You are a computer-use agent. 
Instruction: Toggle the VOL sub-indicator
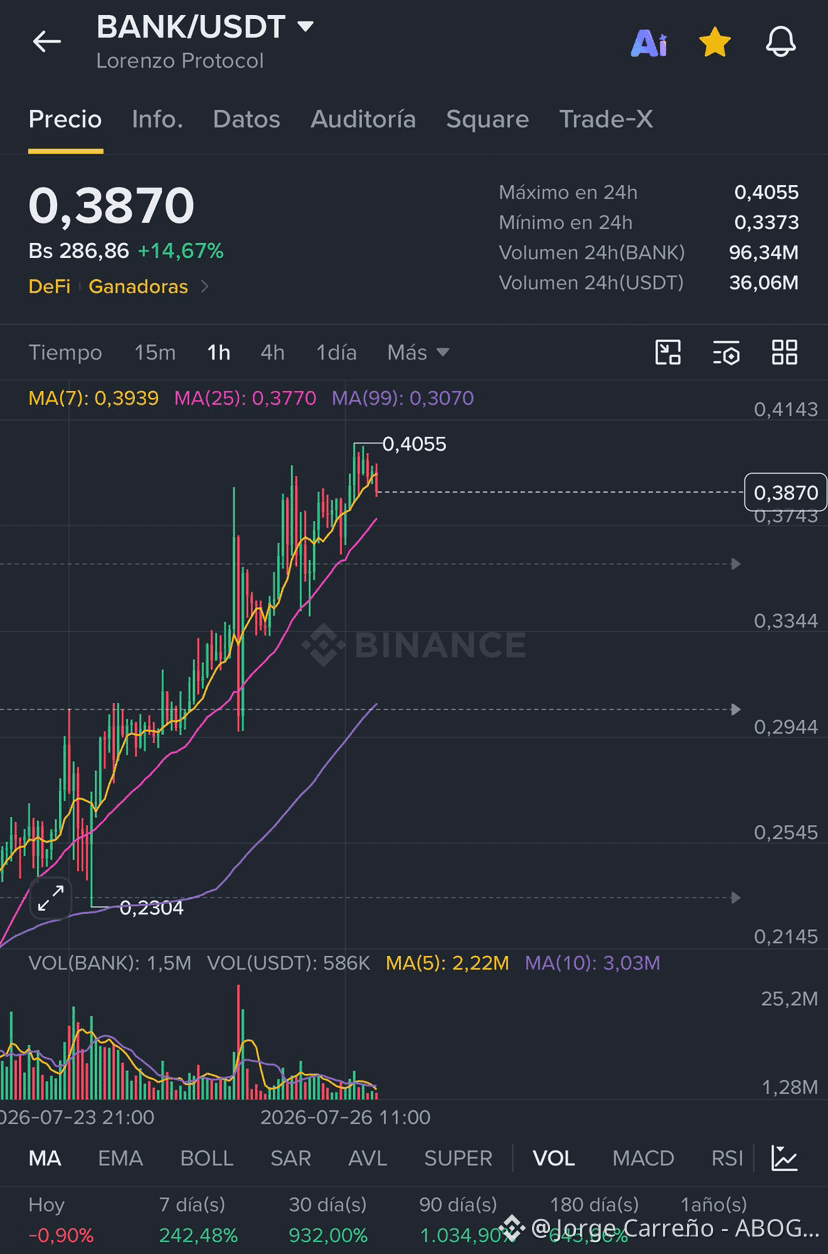click(x=554, y=1158)
